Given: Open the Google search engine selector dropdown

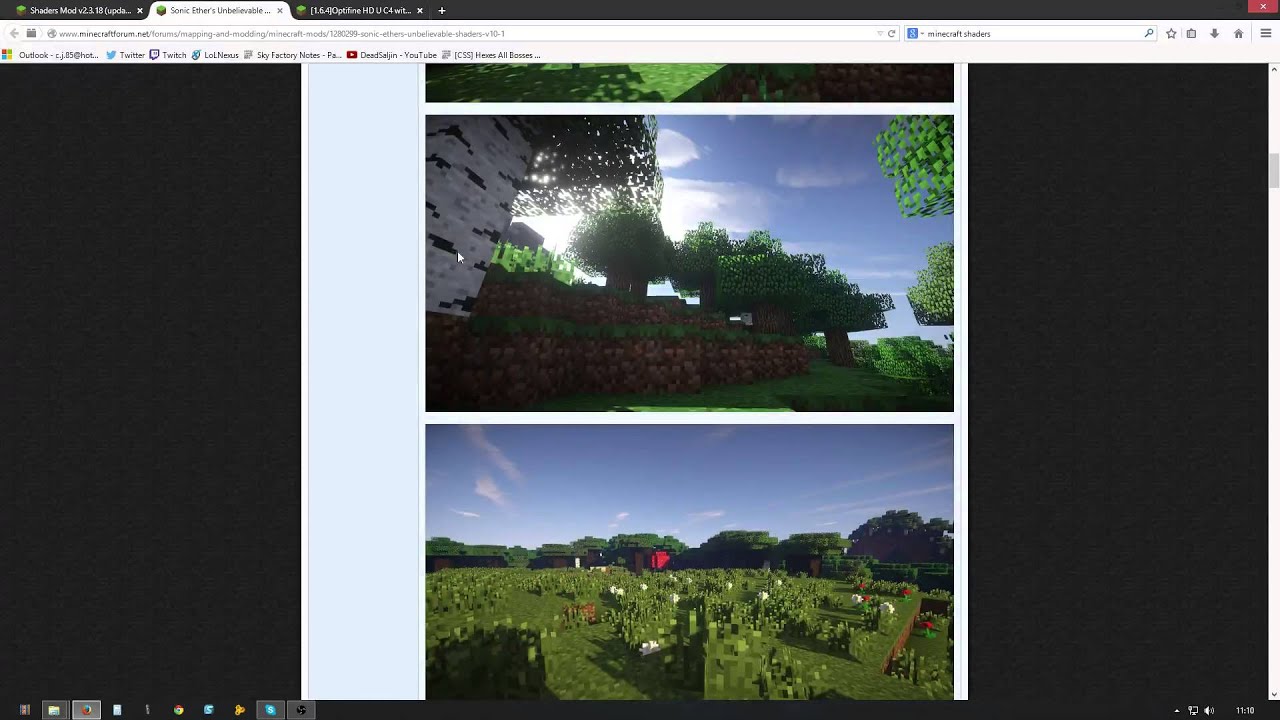Looking at the screenshot, I should tap(915, 33).
